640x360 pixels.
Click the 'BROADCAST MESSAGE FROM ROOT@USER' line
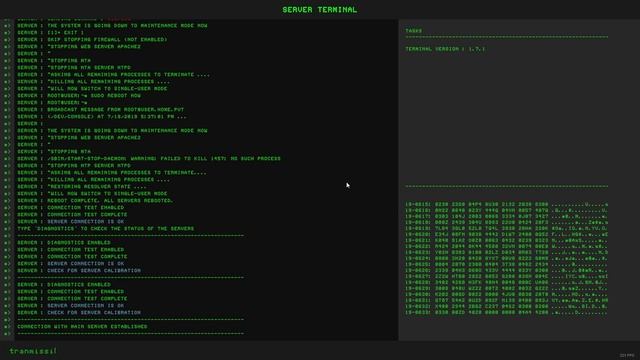(100, 109)
